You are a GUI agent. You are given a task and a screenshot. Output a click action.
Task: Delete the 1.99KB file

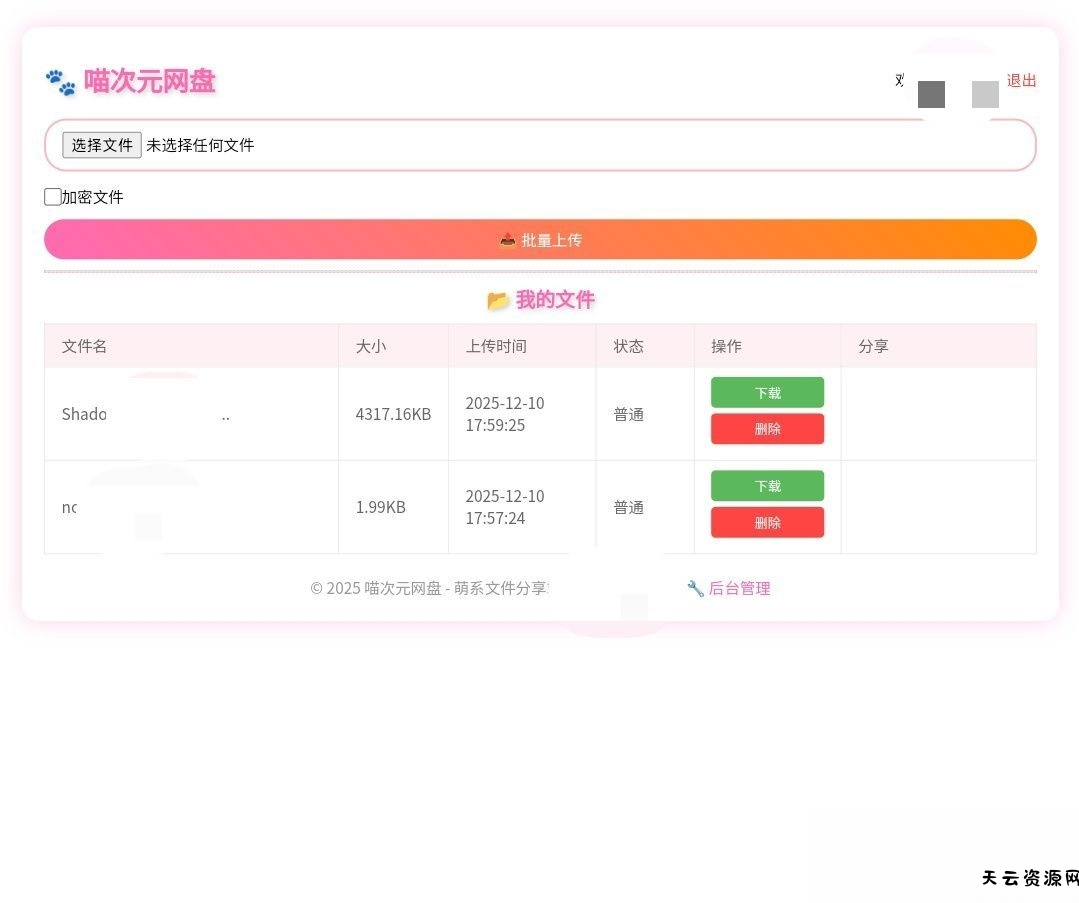tap(767, 522)
